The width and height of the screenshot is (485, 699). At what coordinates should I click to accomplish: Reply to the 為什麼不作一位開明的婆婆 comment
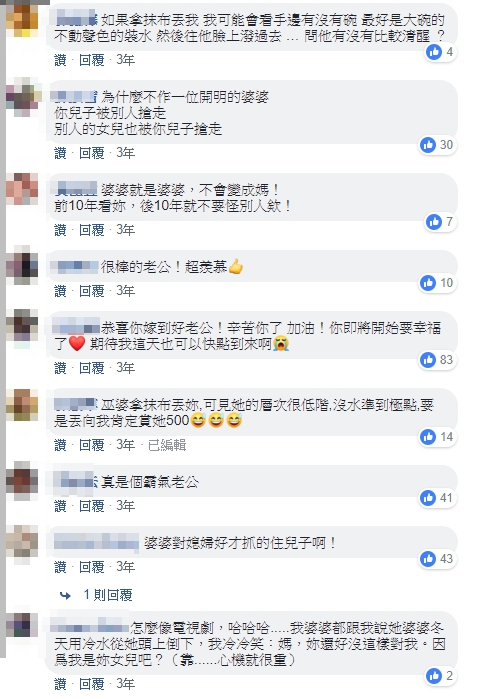91,153
